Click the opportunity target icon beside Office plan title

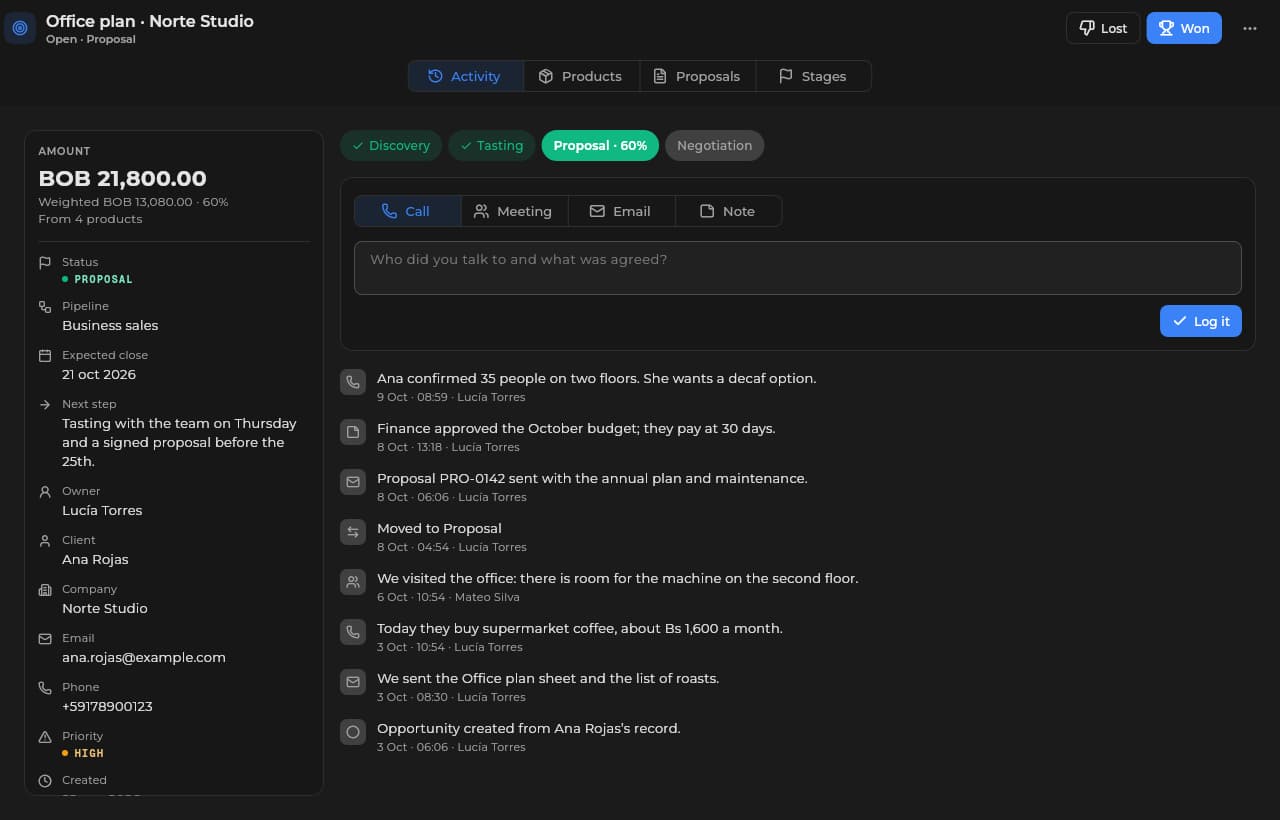tap(20, 28)
